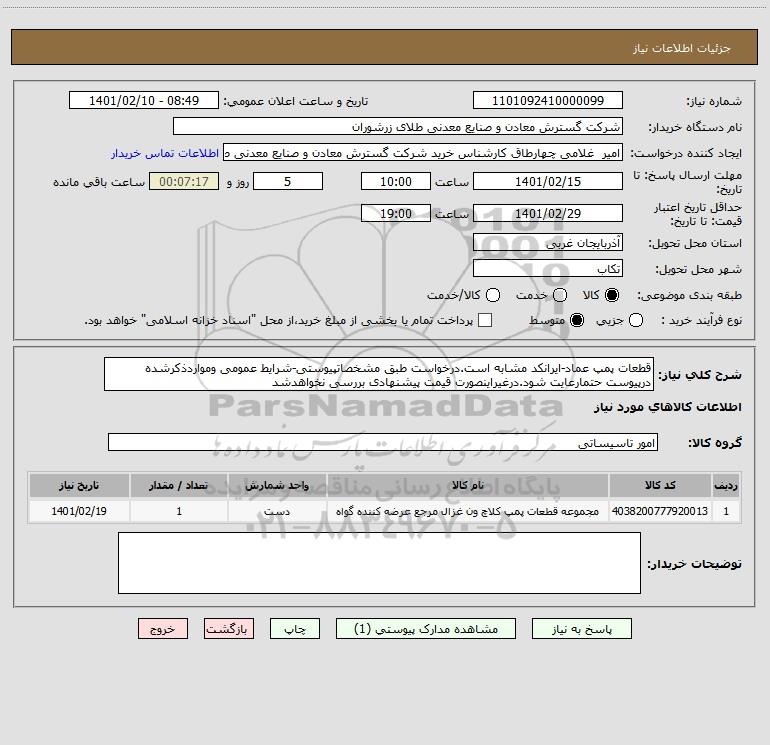The image size is (770, 745).
Task: Click the deadline hour field 10:00
Action: pyautogui.click(x=396, y=181)
